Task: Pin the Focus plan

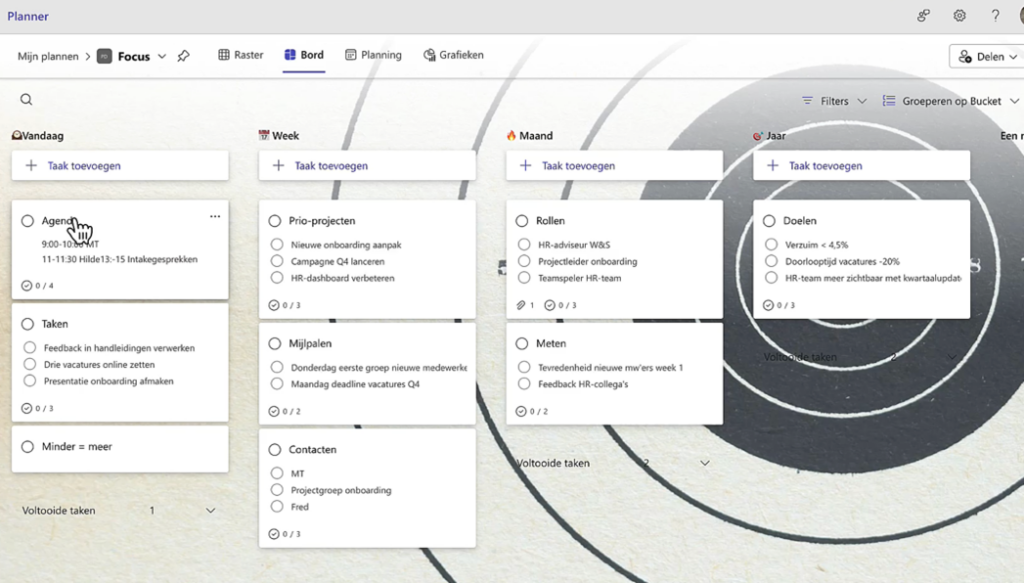Action: click(183, 57)
